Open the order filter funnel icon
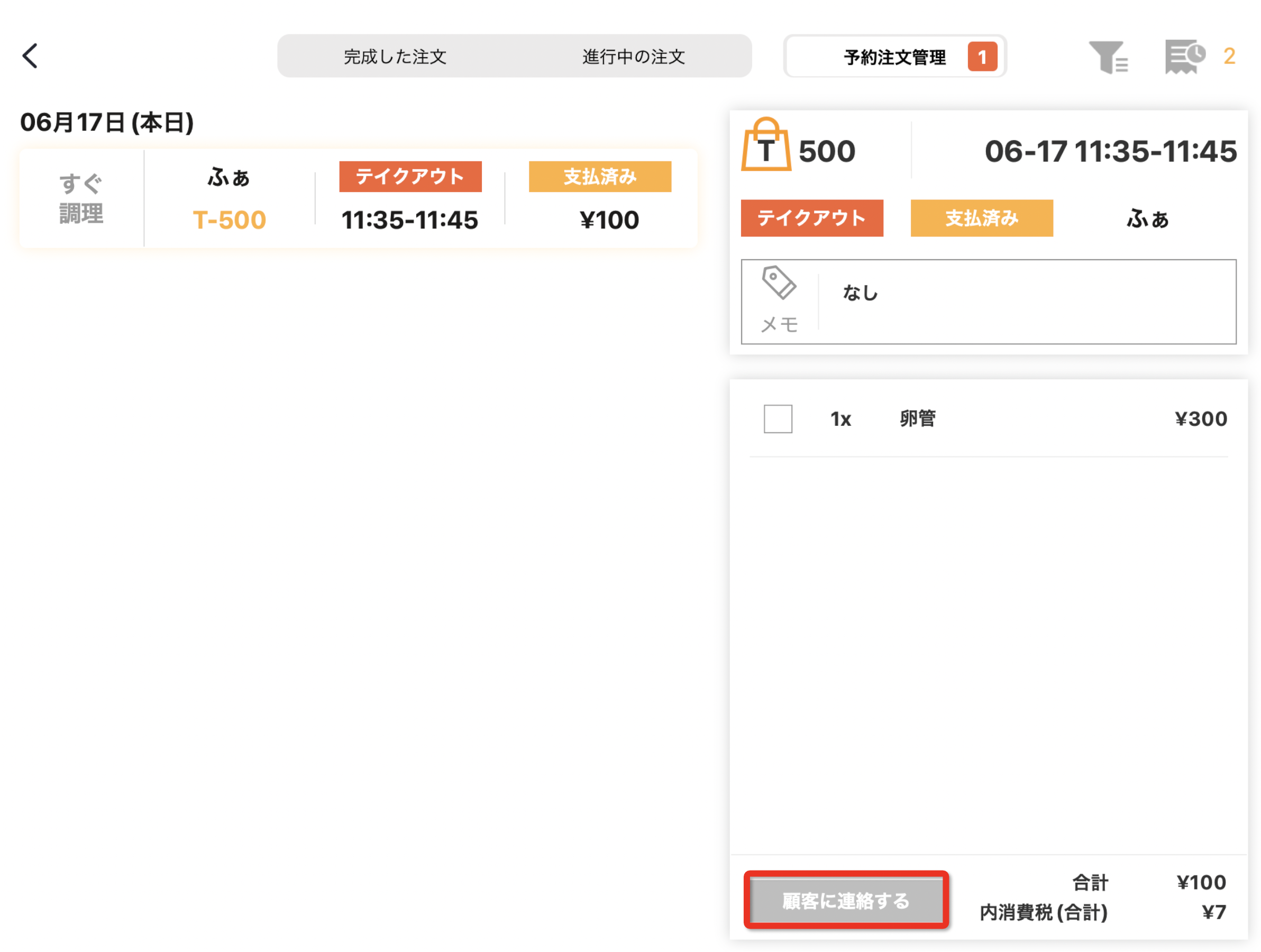Viewport: 1261px width, 952px height. 1108,57
